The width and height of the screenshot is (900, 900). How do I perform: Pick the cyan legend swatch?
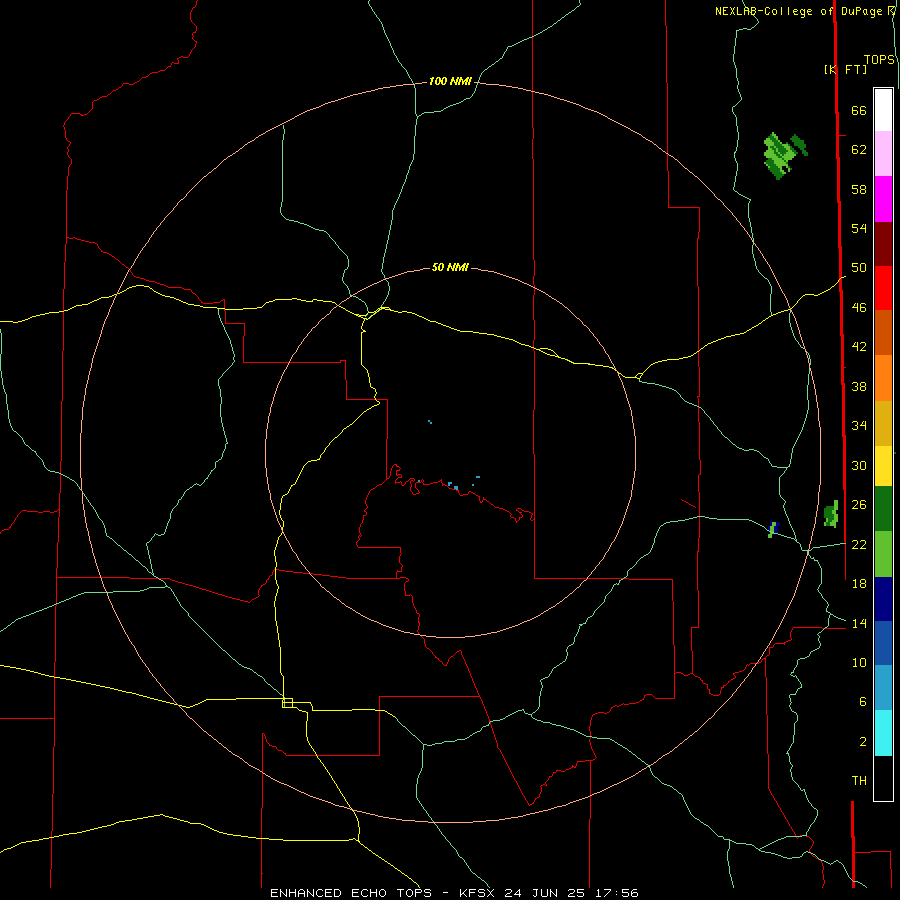tap(883, 733)
